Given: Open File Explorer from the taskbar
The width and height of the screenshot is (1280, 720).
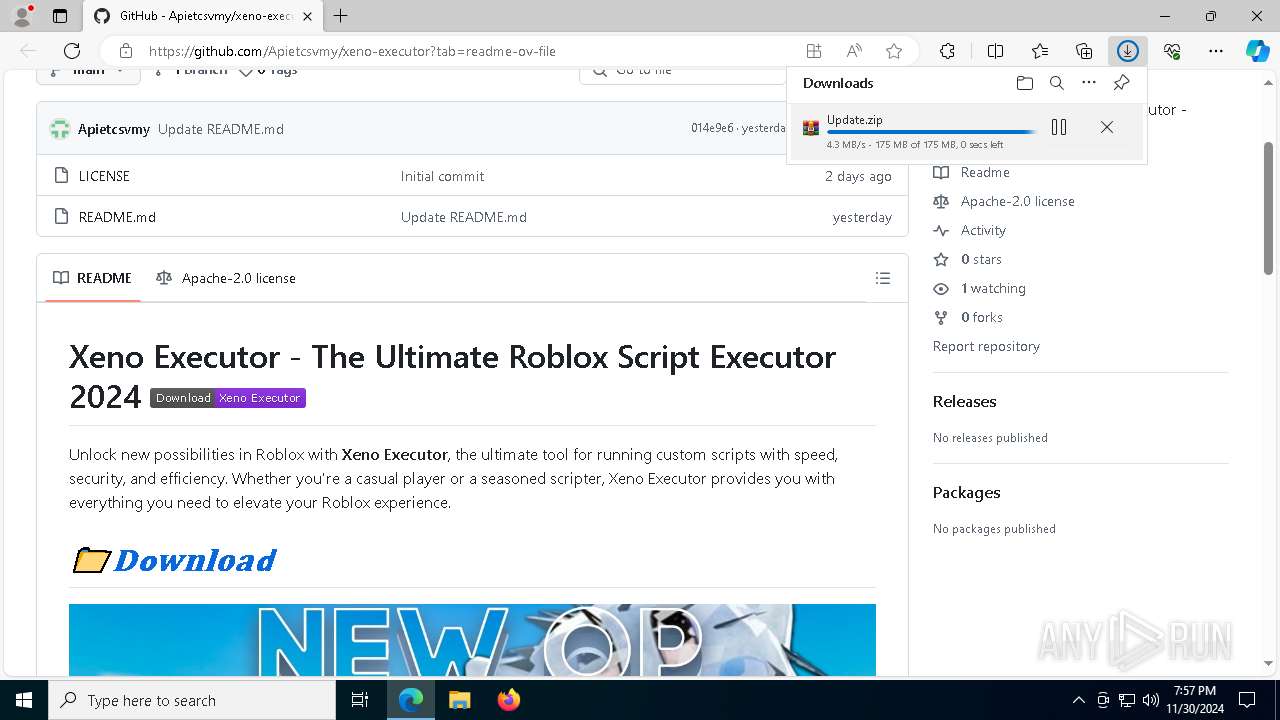Looking at the screenshot, I should point(459,700).
